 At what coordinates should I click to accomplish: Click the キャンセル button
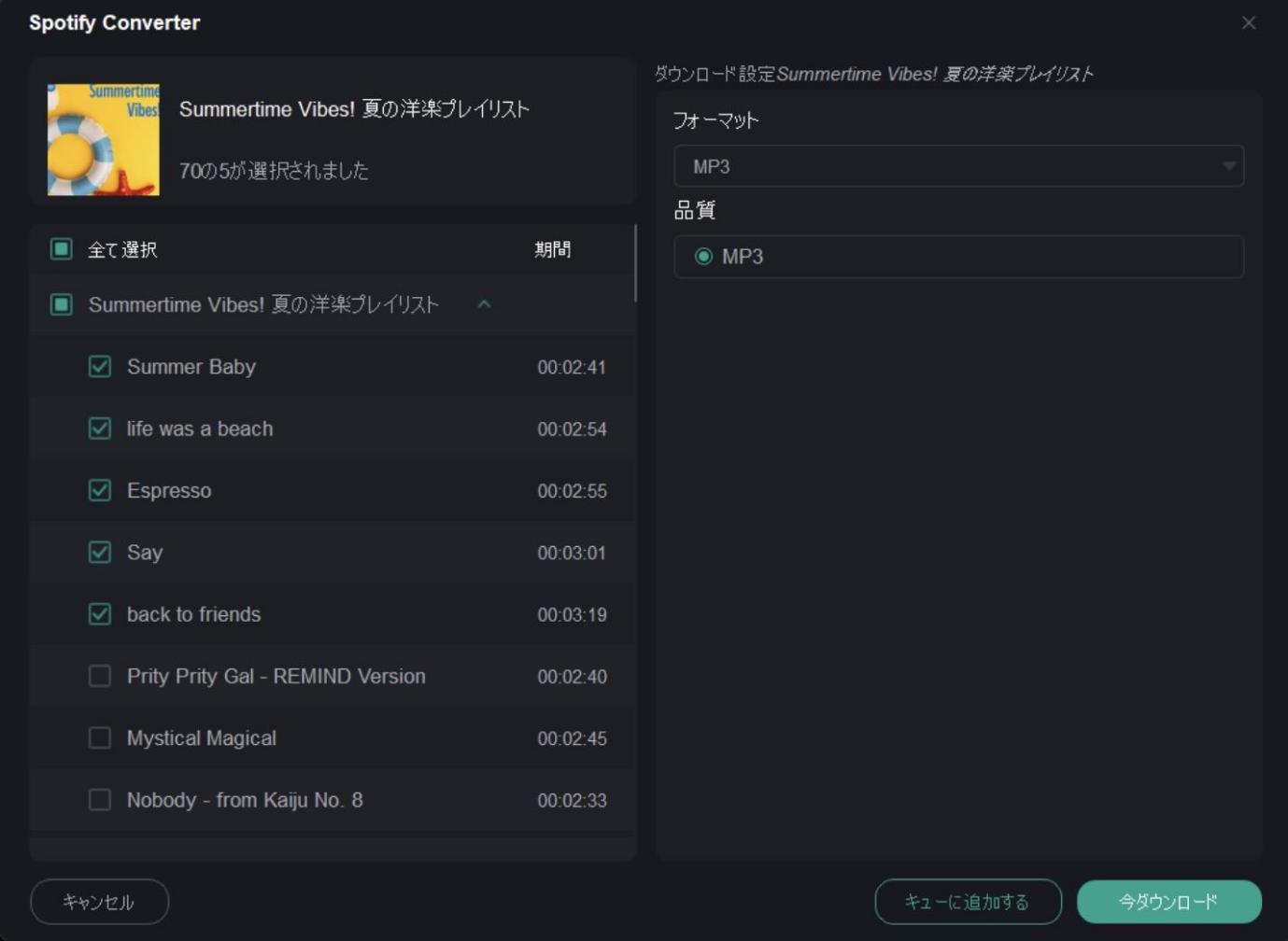coord(99,902)
